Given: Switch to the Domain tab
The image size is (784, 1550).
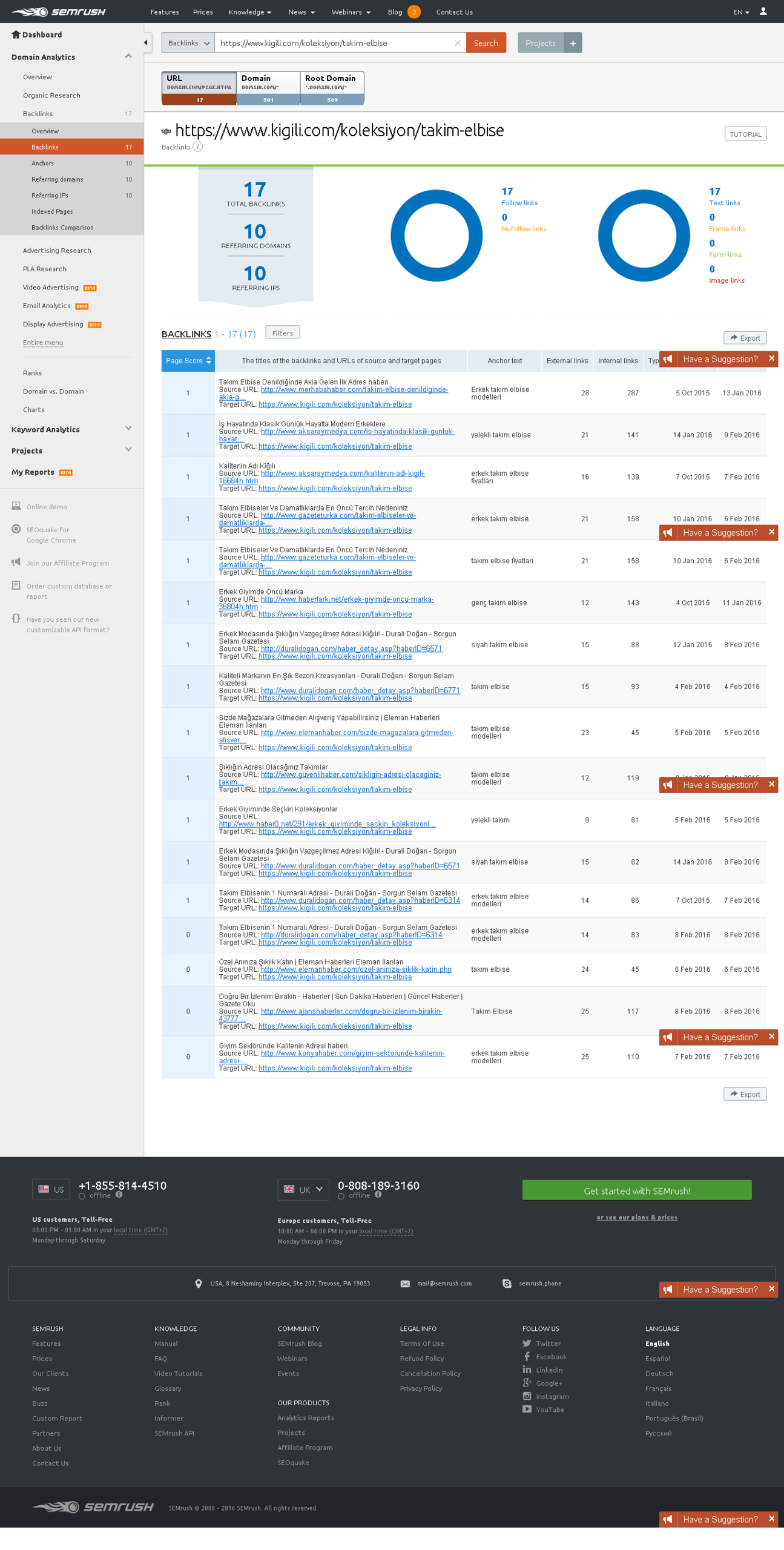Looking at the screenshot, I should pyautogui.click(x=268, y=88).
